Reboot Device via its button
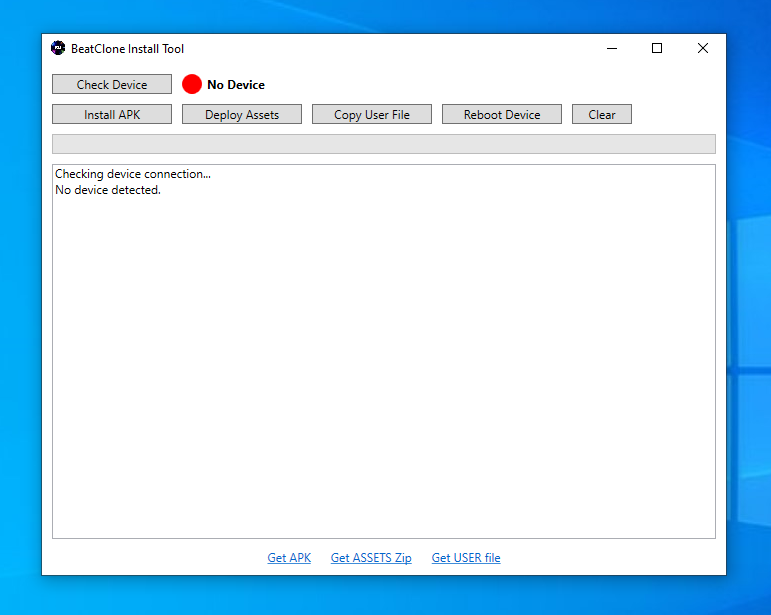771x615 pixels. tap(502, 114)
